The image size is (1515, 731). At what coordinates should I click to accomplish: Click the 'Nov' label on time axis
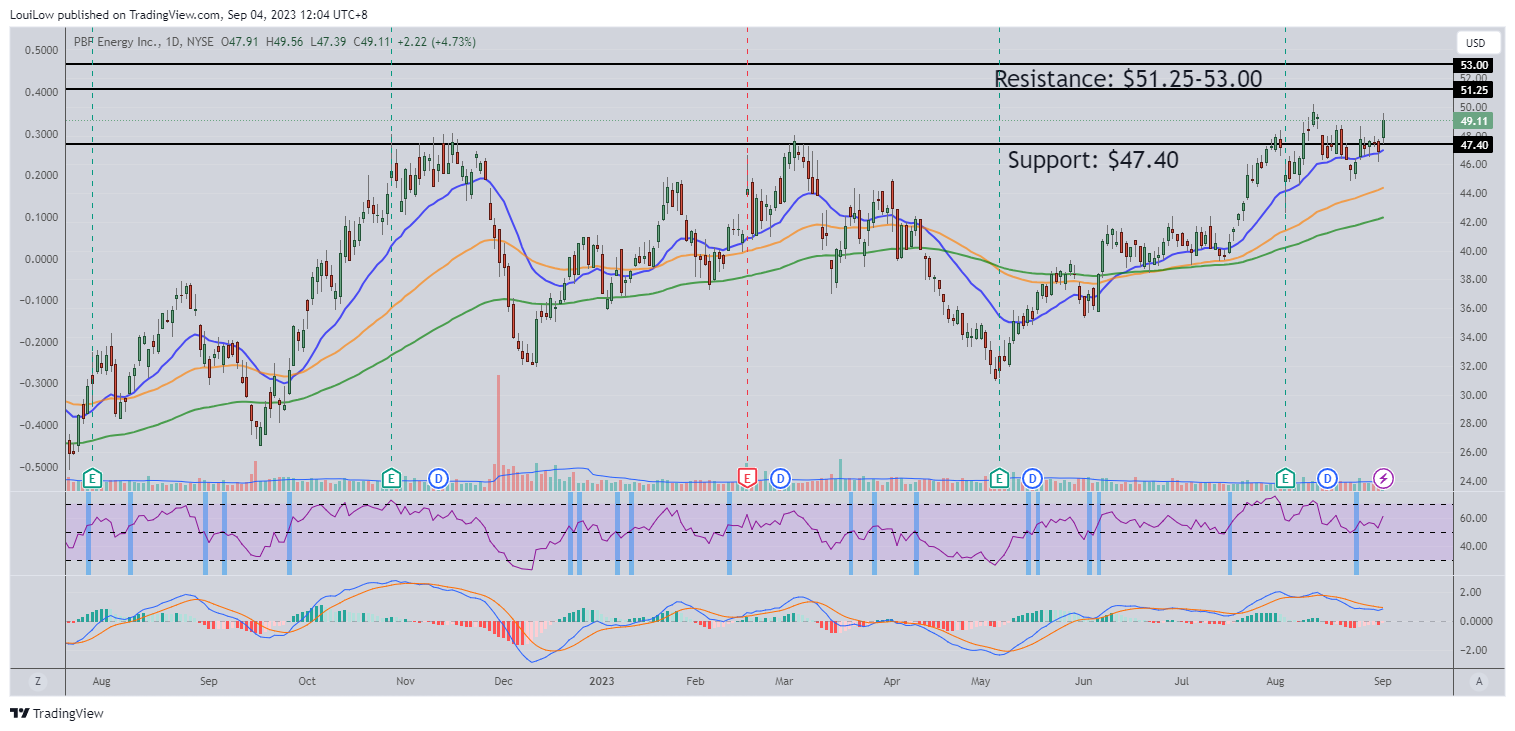(x=405, y=681)
